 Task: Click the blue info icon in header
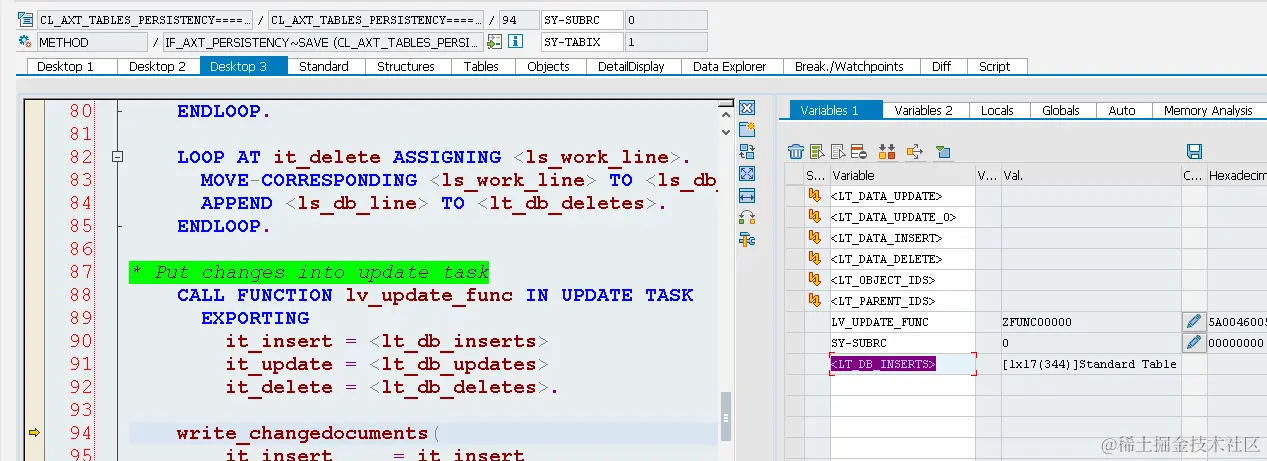(x=516, y=42)
